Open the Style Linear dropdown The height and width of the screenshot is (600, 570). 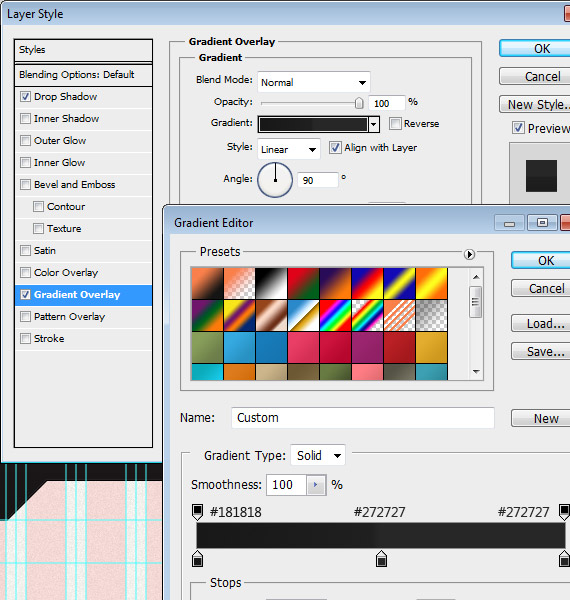tap(289, 149)
